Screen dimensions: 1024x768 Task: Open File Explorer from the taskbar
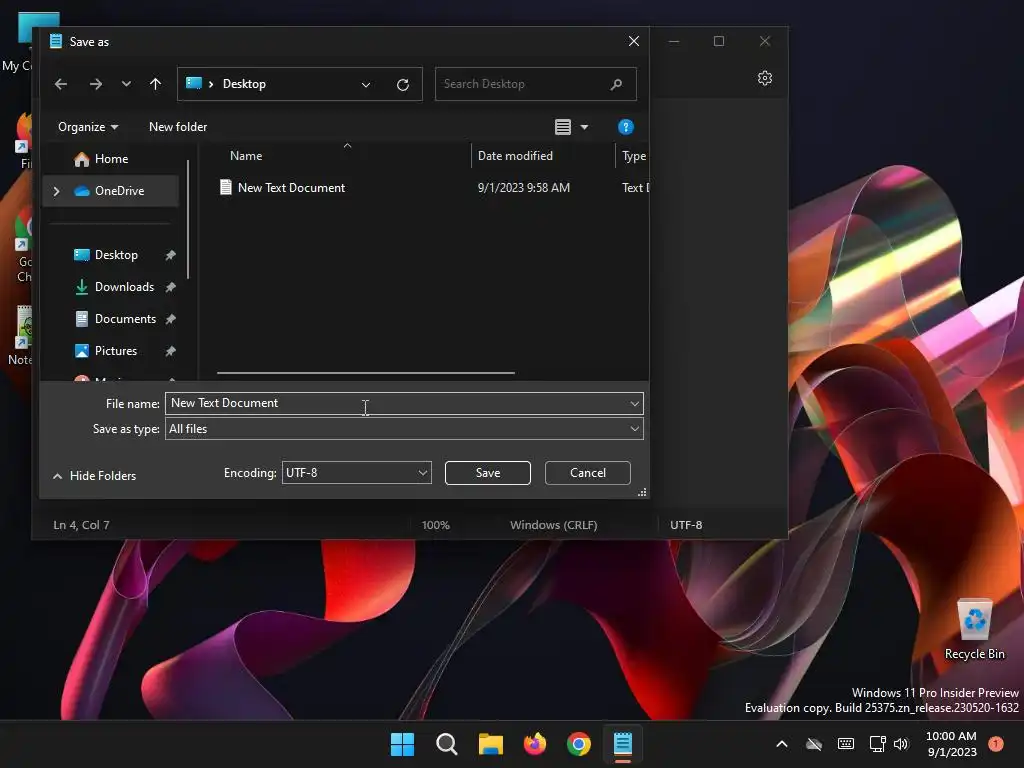click(490, 744)
